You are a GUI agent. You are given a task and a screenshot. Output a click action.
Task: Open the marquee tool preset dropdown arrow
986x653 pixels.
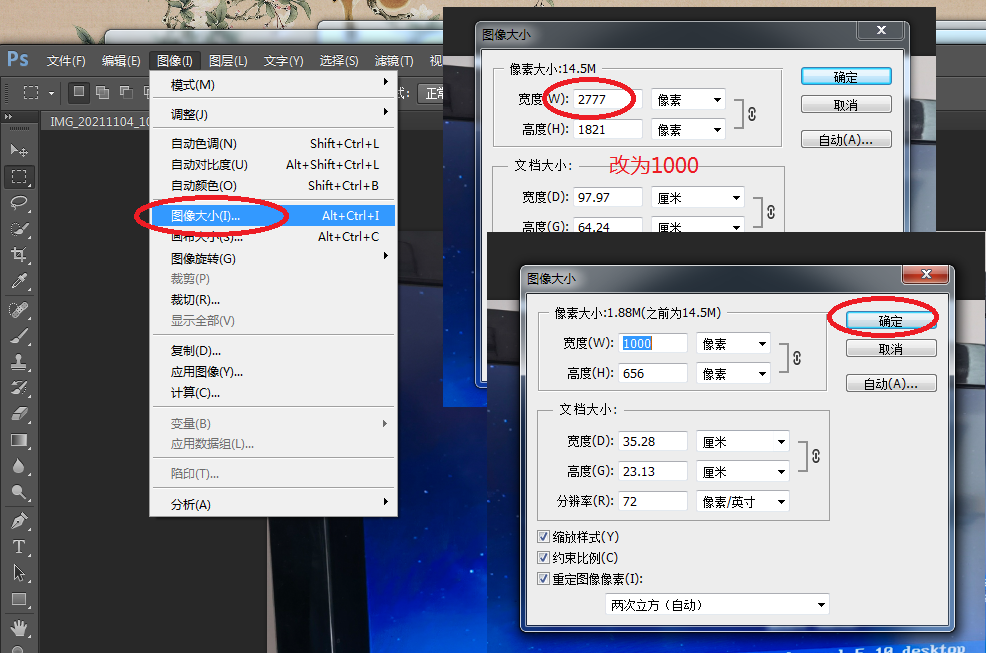[51, 93]
